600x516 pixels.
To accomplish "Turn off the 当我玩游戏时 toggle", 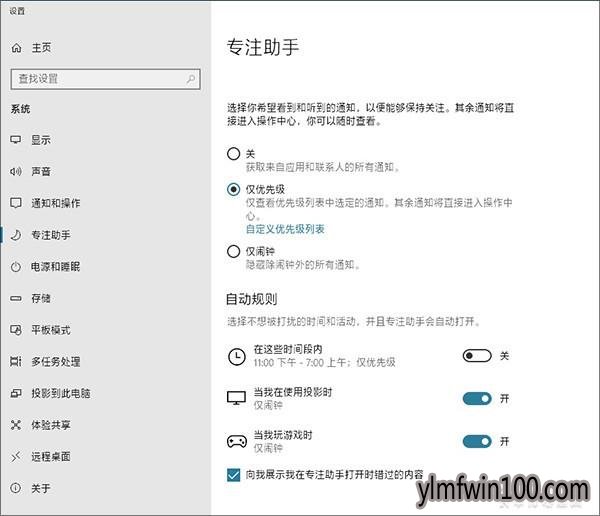I will [x=477, y=441].
